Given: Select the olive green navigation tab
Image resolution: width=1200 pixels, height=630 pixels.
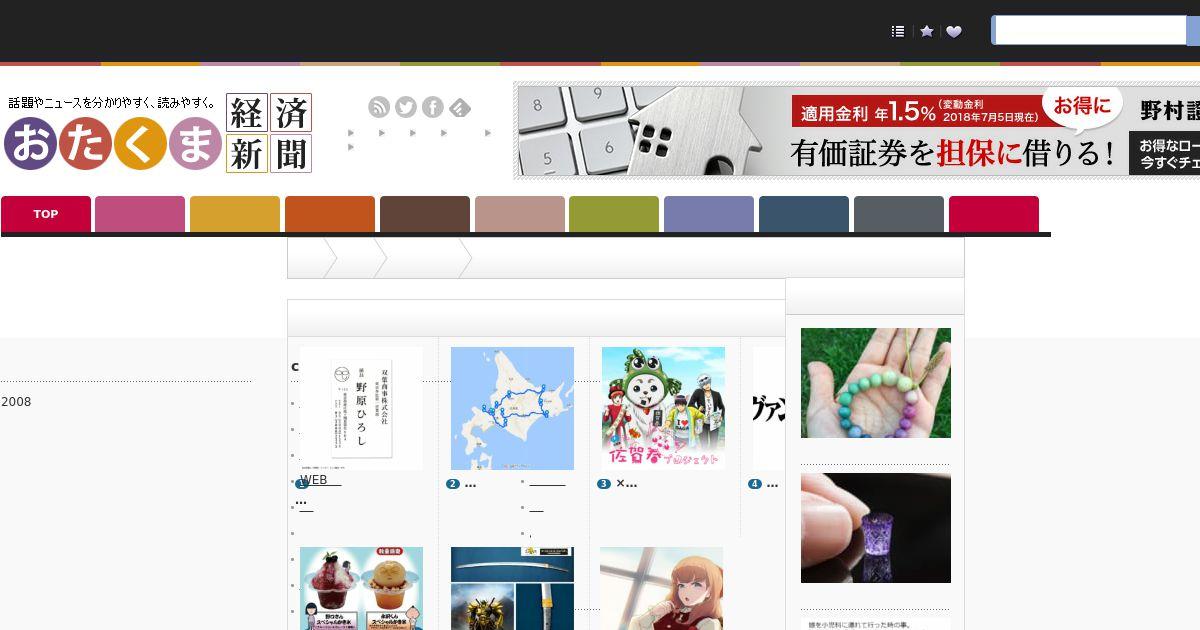Looking at the screenshot, I should (x=614, y=214).
